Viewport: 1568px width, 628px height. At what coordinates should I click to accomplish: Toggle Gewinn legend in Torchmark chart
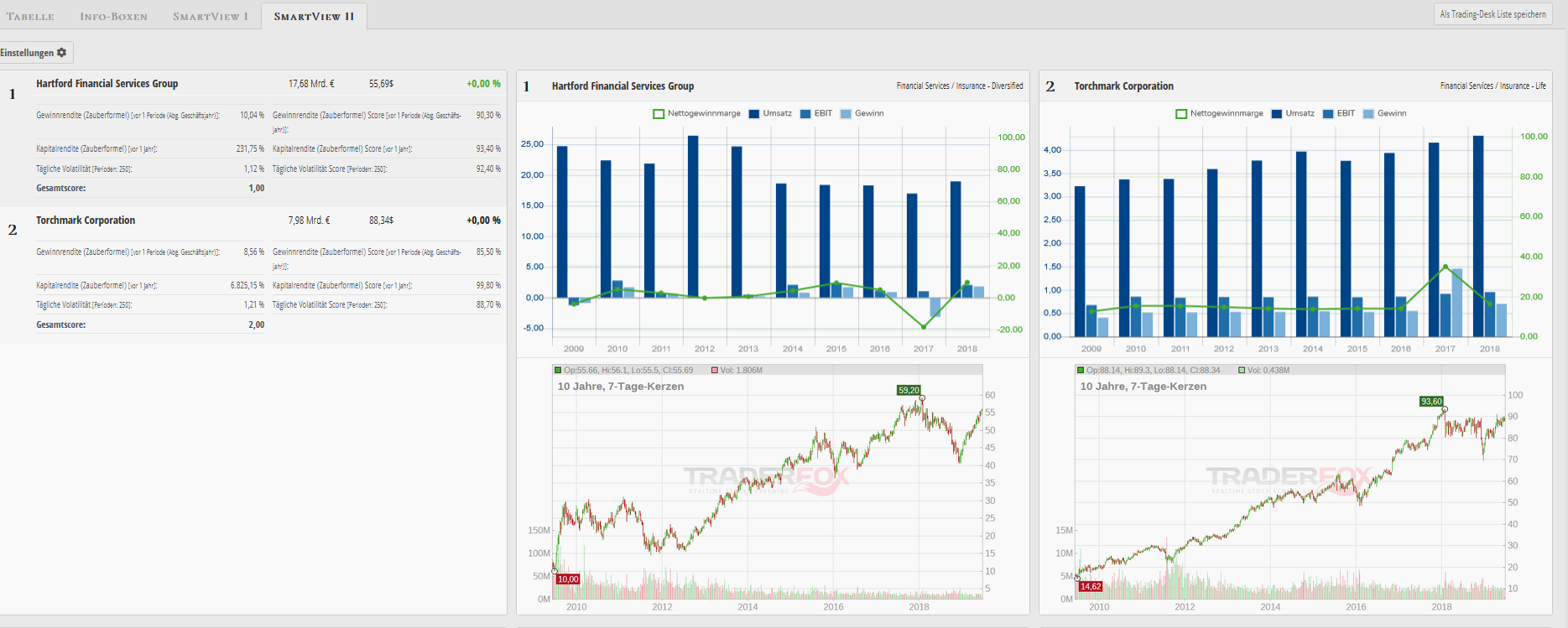1385,113
